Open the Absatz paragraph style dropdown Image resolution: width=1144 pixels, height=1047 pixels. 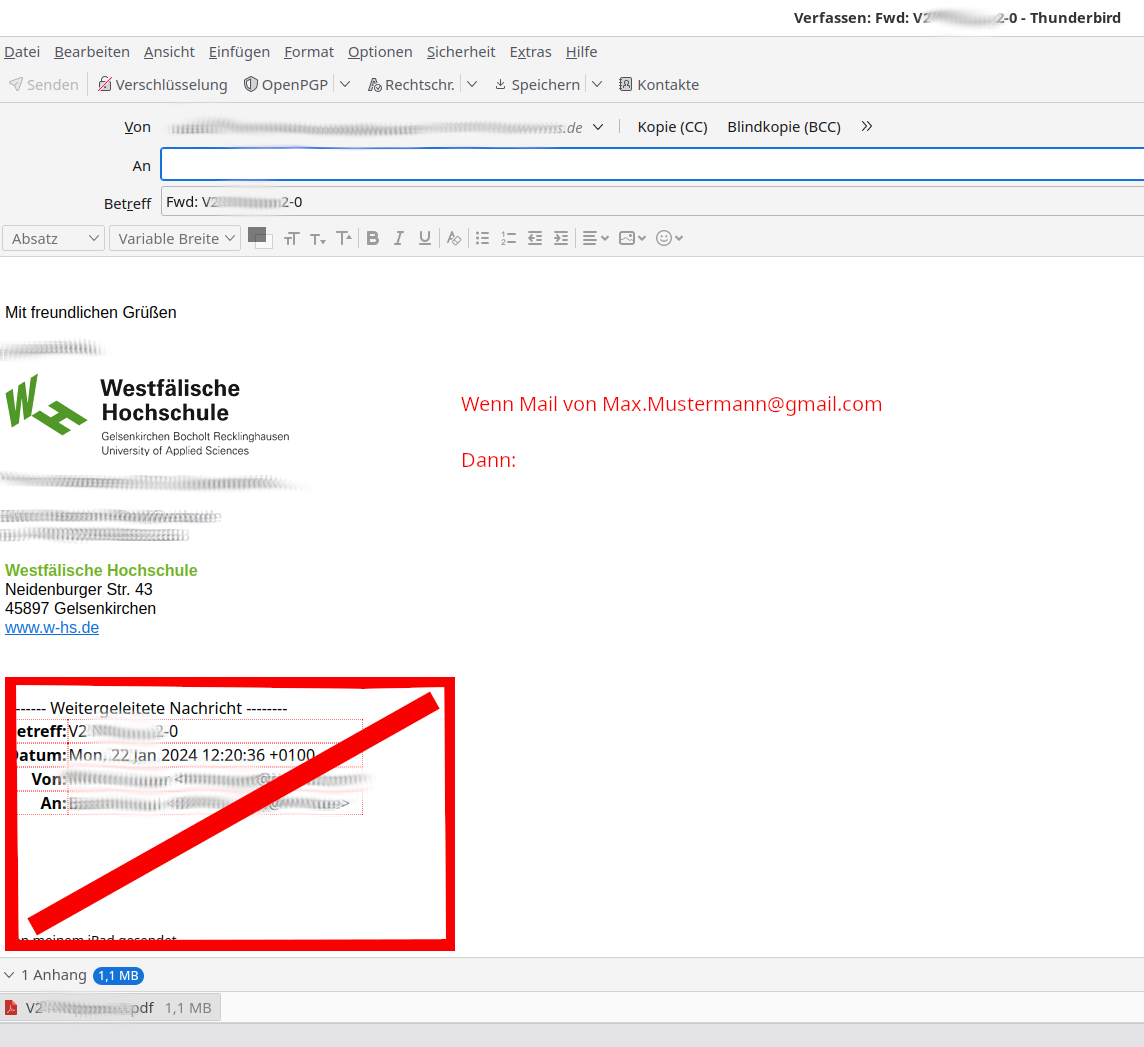tap(54, 238)
